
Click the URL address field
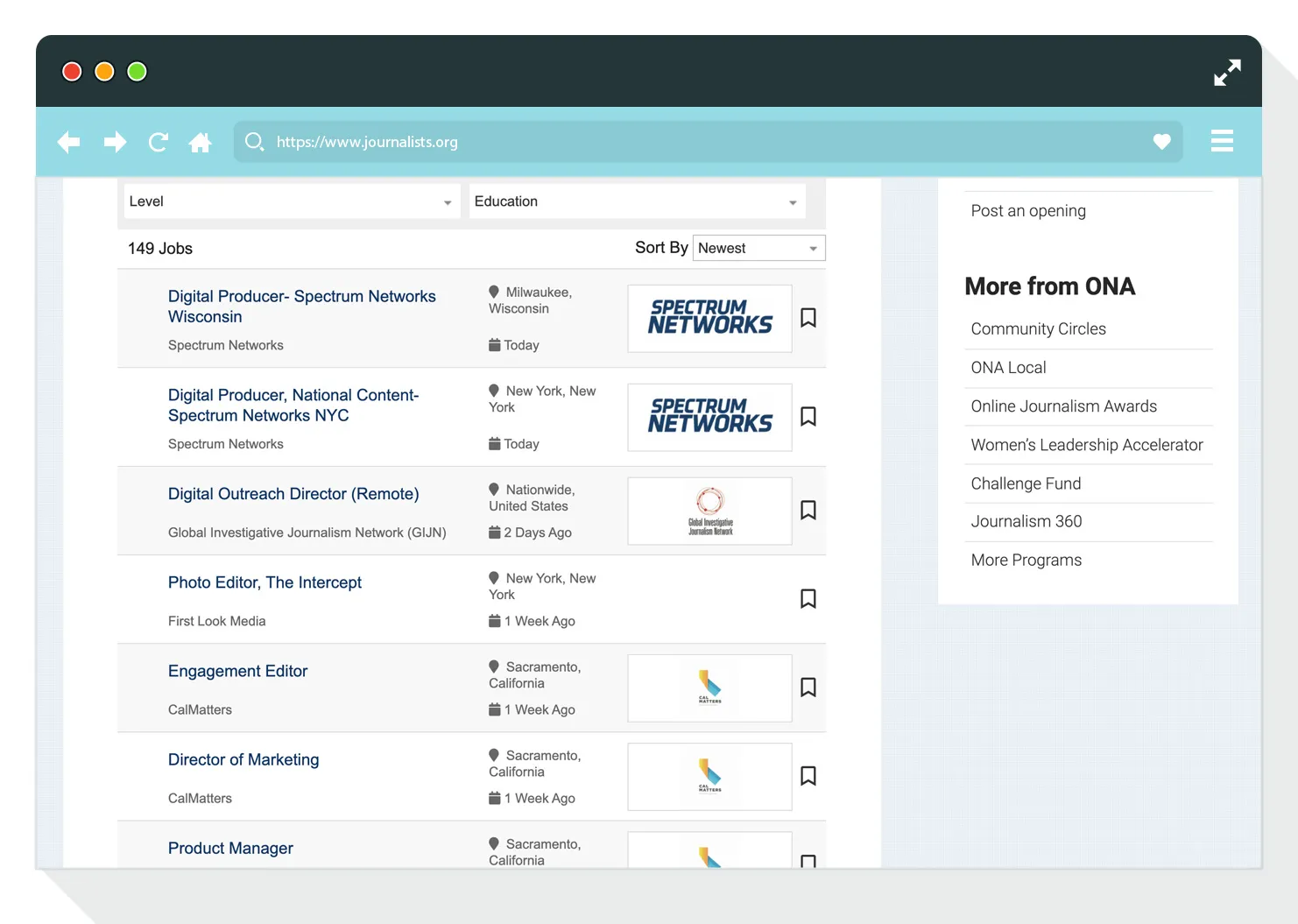(701, 142)
